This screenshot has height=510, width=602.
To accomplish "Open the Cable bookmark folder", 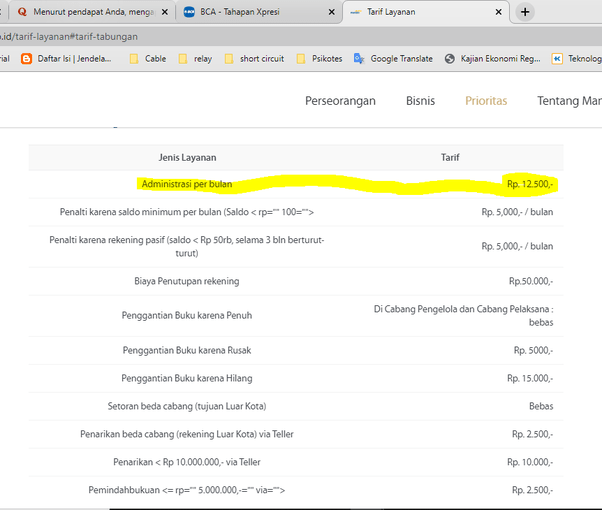I will (x=148, y=59).
